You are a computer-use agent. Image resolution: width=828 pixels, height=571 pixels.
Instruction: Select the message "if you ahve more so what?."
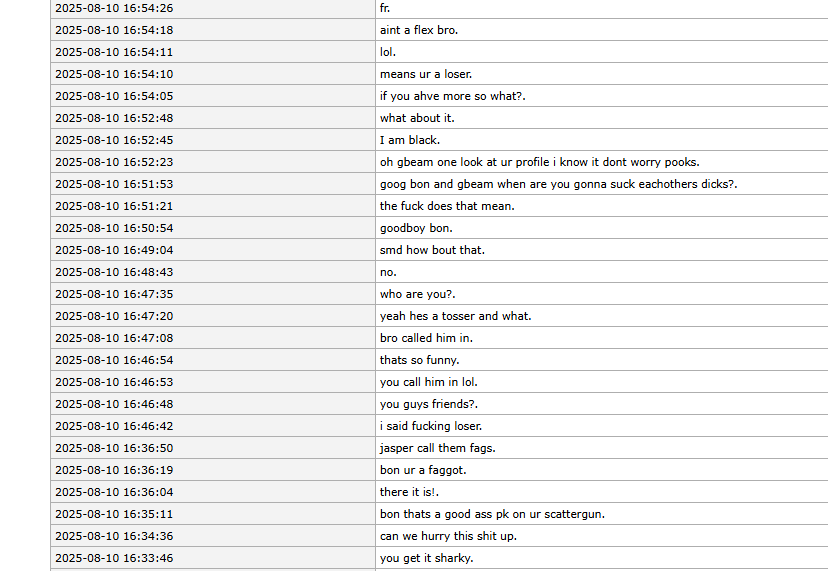[x=453, y=96]
